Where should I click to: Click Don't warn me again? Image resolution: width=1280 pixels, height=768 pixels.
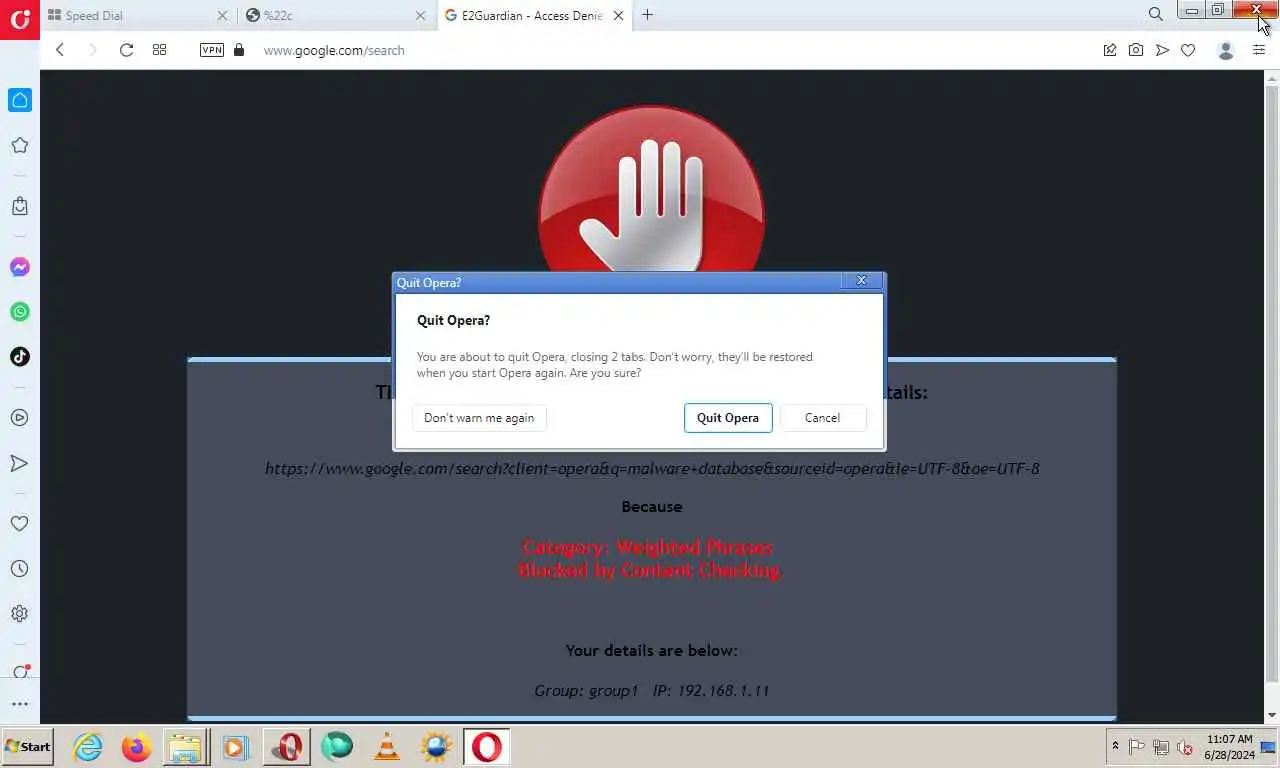pyautogui.click(x=479, y=418)
